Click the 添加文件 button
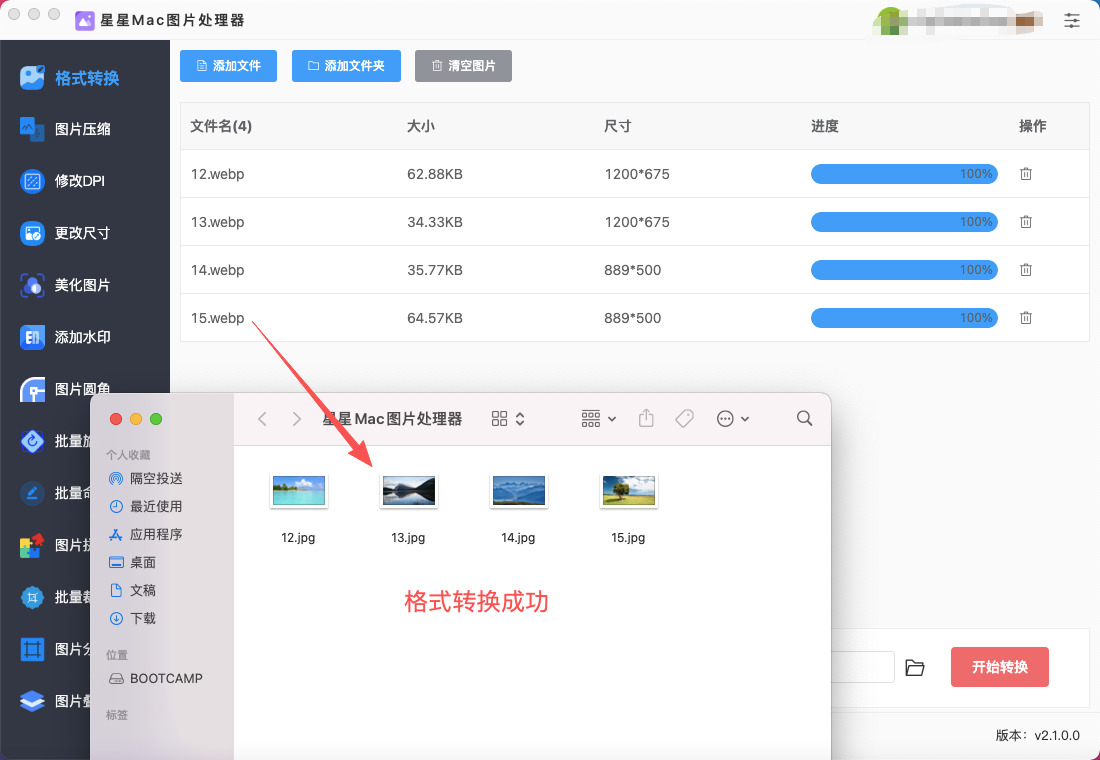Screen dimensions: 1100x760 (228, 66)
